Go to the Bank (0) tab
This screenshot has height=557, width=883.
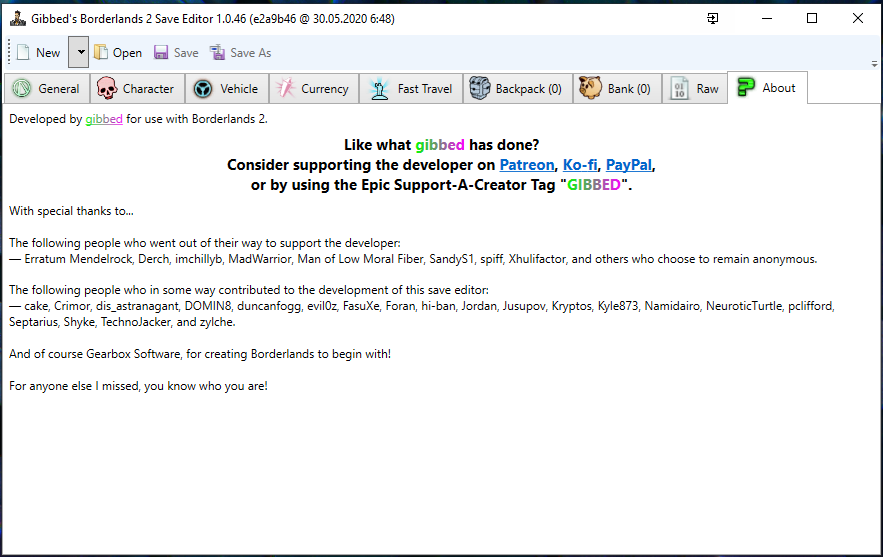(x=617, y=88)
